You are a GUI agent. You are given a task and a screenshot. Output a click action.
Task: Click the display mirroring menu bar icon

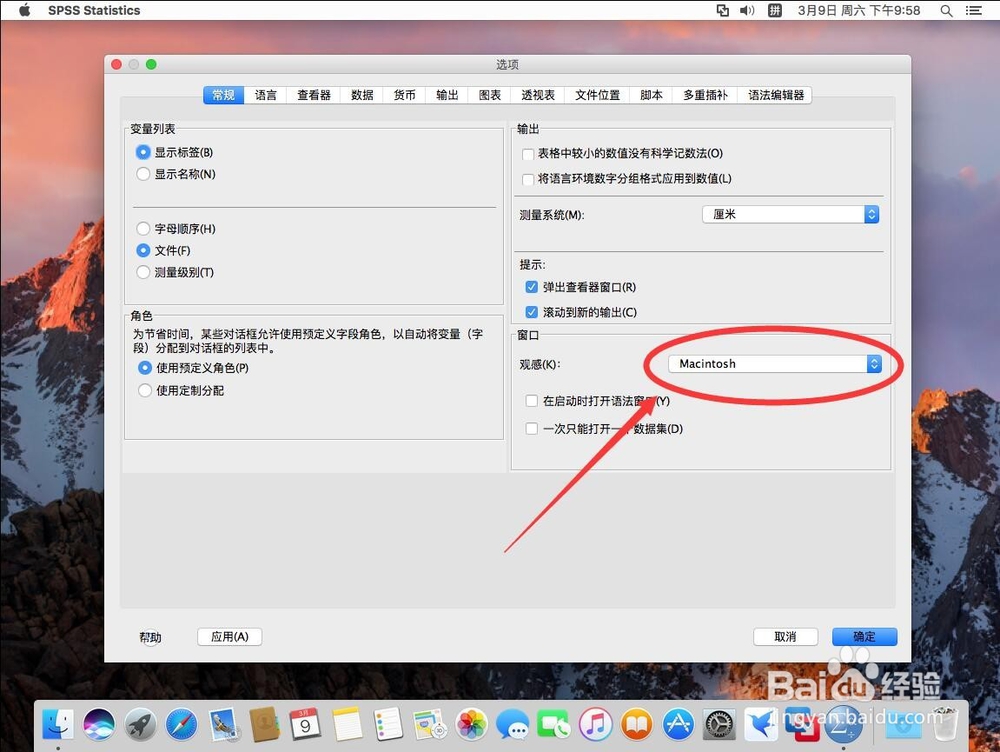(723, 10)
